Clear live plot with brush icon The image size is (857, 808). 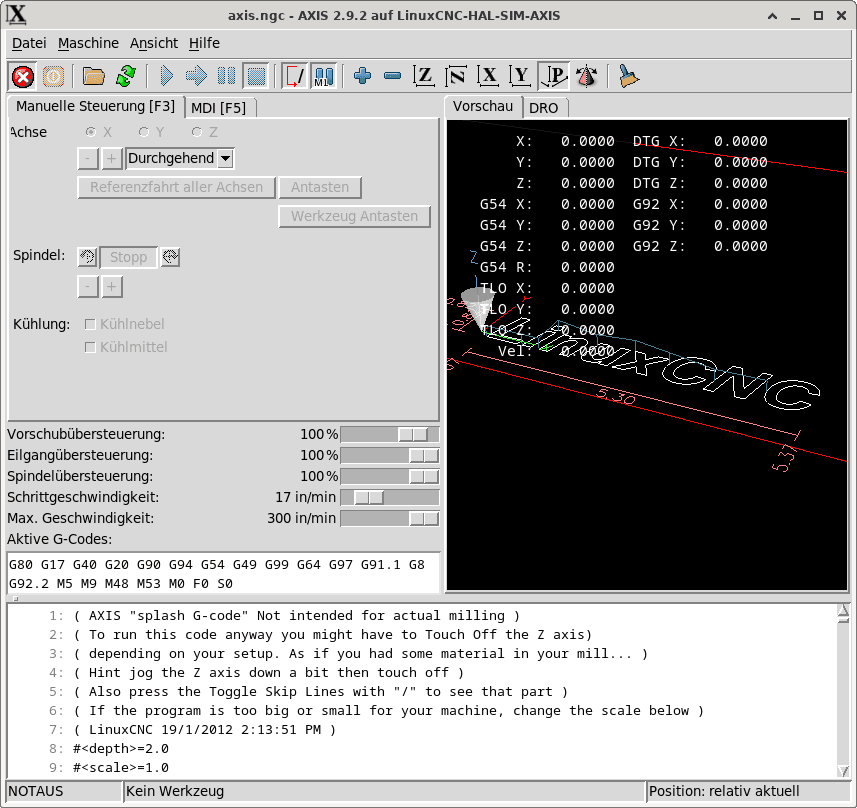click(x=629, y=76)
